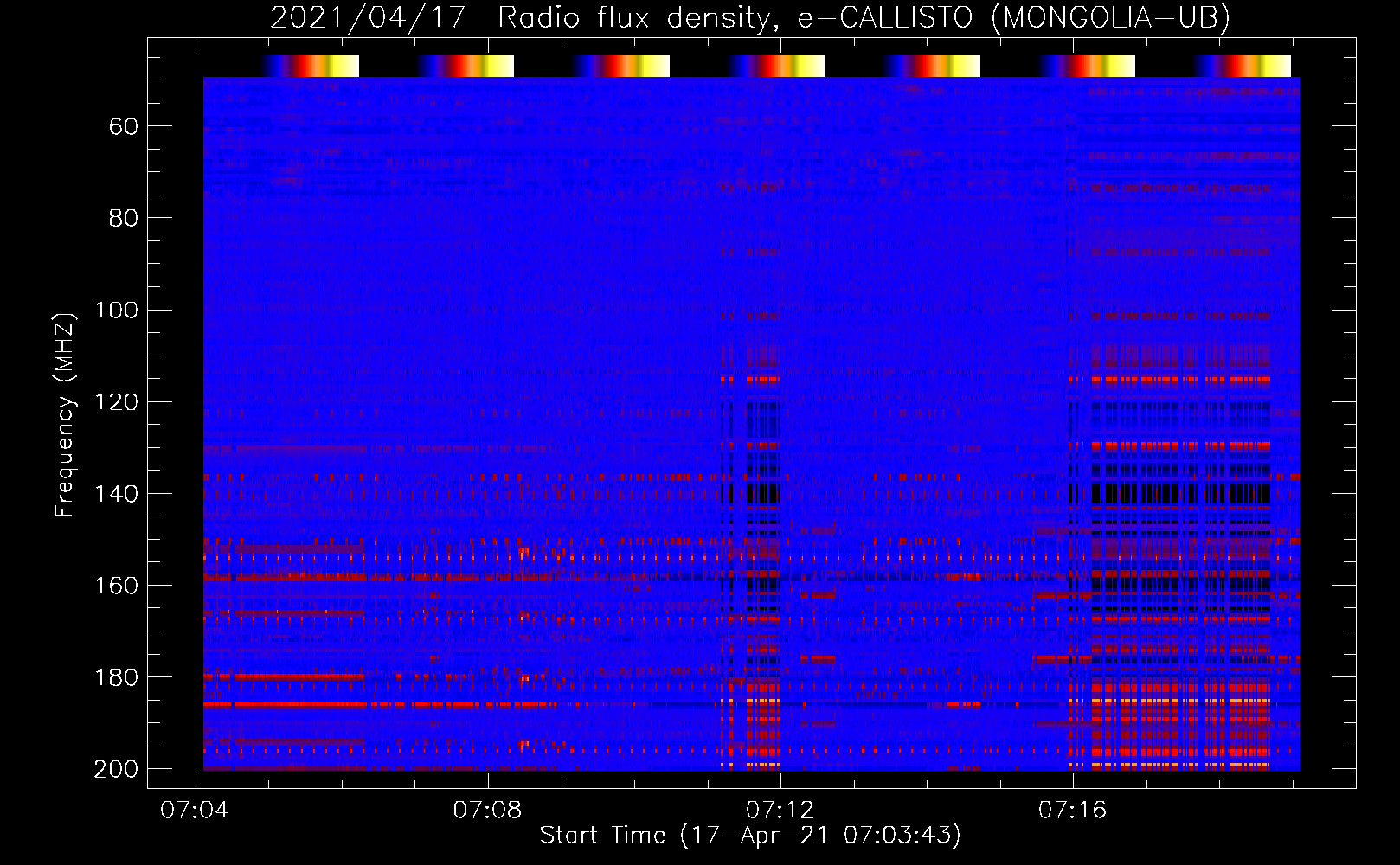Click the plot title mentioning e-CALLISTO MONGOLIA-UB
The height and width of the screenshot is (865, 1400).
[x=750, y=17]
